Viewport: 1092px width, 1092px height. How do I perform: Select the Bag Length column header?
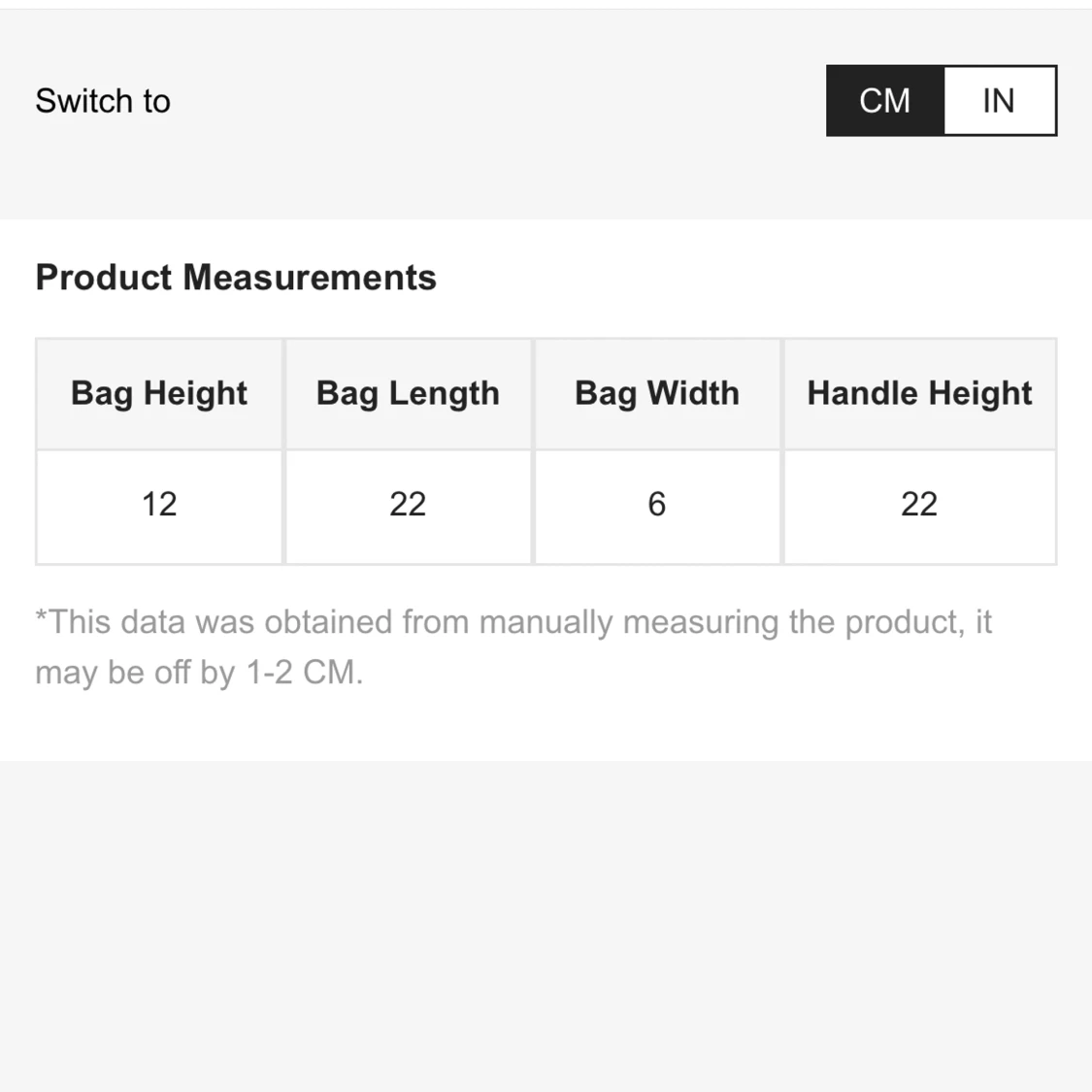tap(408, 393)
